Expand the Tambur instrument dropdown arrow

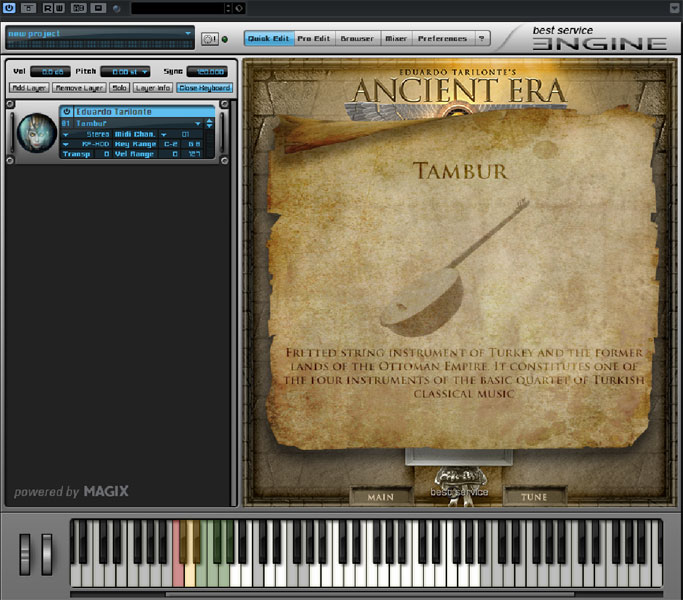point(198,123)
